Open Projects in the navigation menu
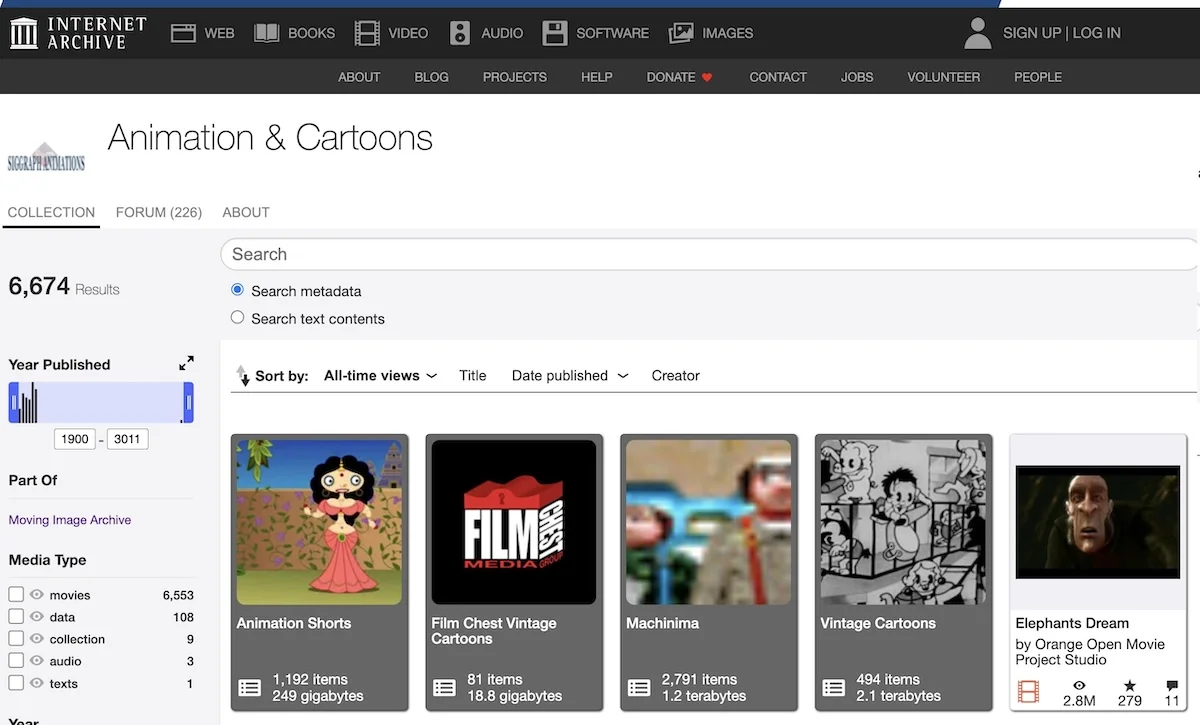The image size is (1200, 725). click(515, 77)
